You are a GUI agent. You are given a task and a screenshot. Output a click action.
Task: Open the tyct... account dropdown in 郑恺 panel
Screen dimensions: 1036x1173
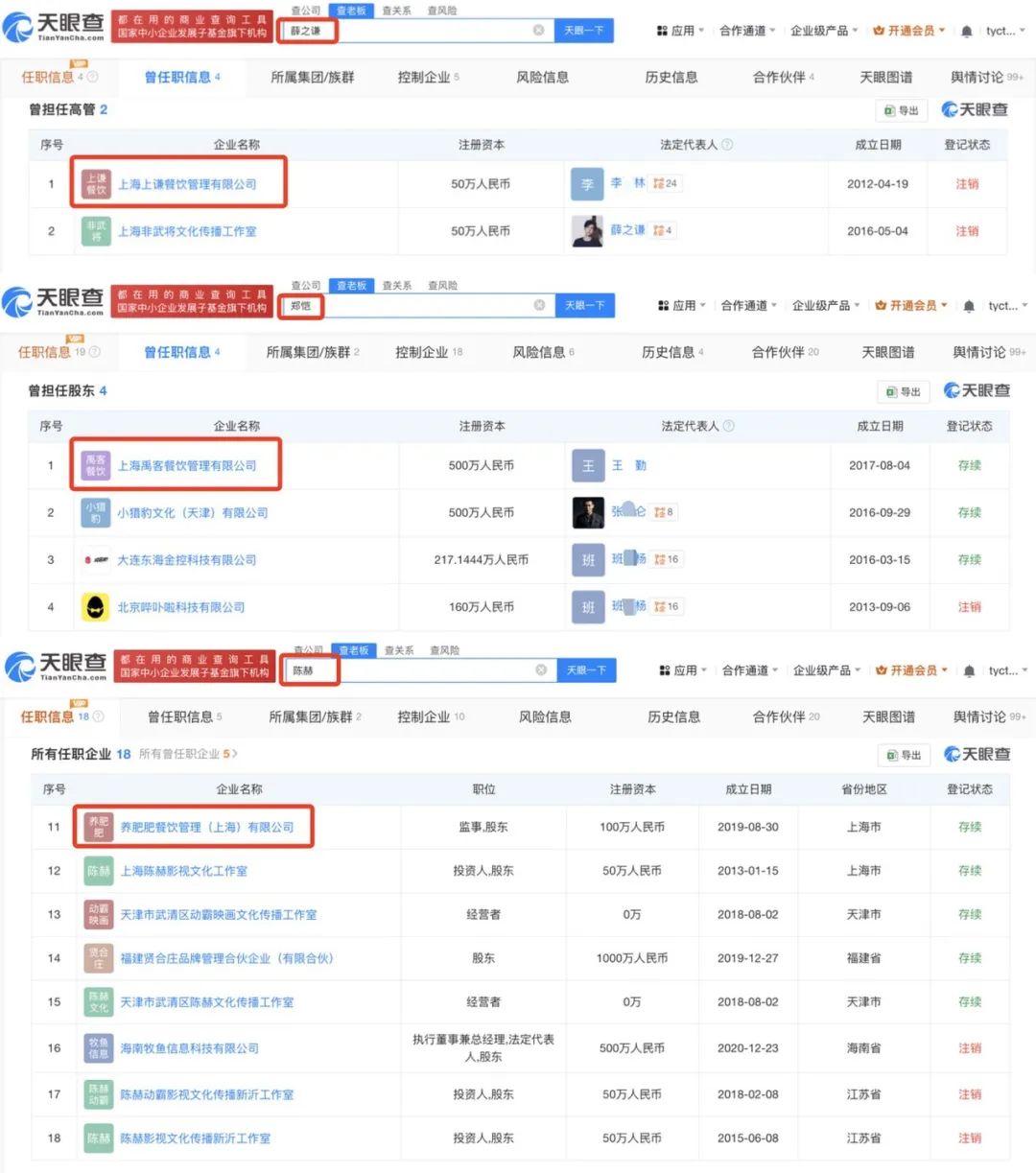pos(1007,306)
